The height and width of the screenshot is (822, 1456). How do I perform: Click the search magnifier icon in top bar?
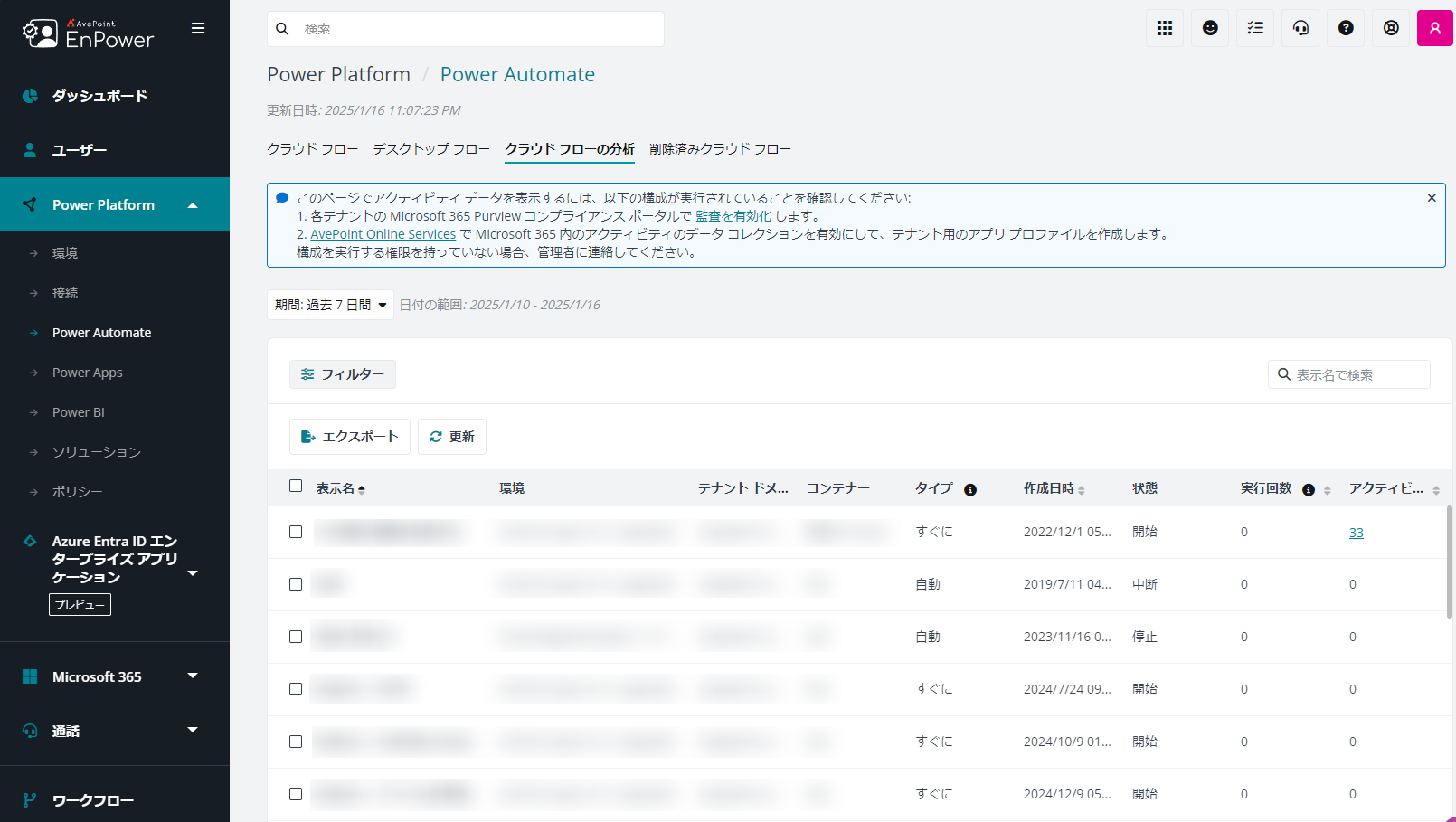pyautogui.click(x=282, y=29)
